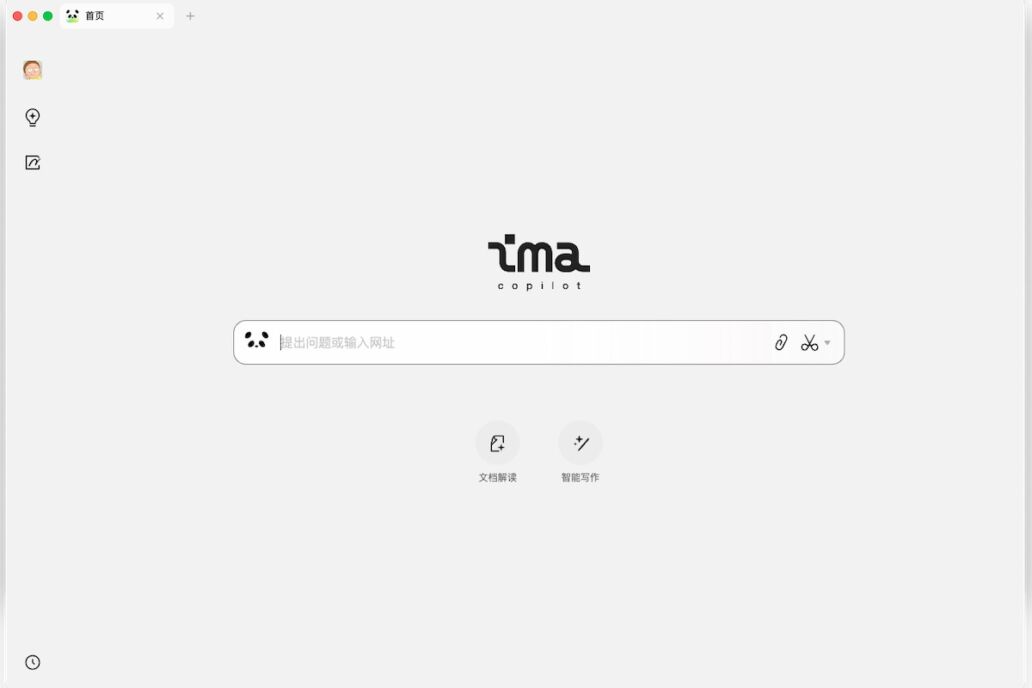Image resolution: width=1032 pixels, height=688 pixels.
Task: Click the 文档解读 text label
Action: (498, 477)
